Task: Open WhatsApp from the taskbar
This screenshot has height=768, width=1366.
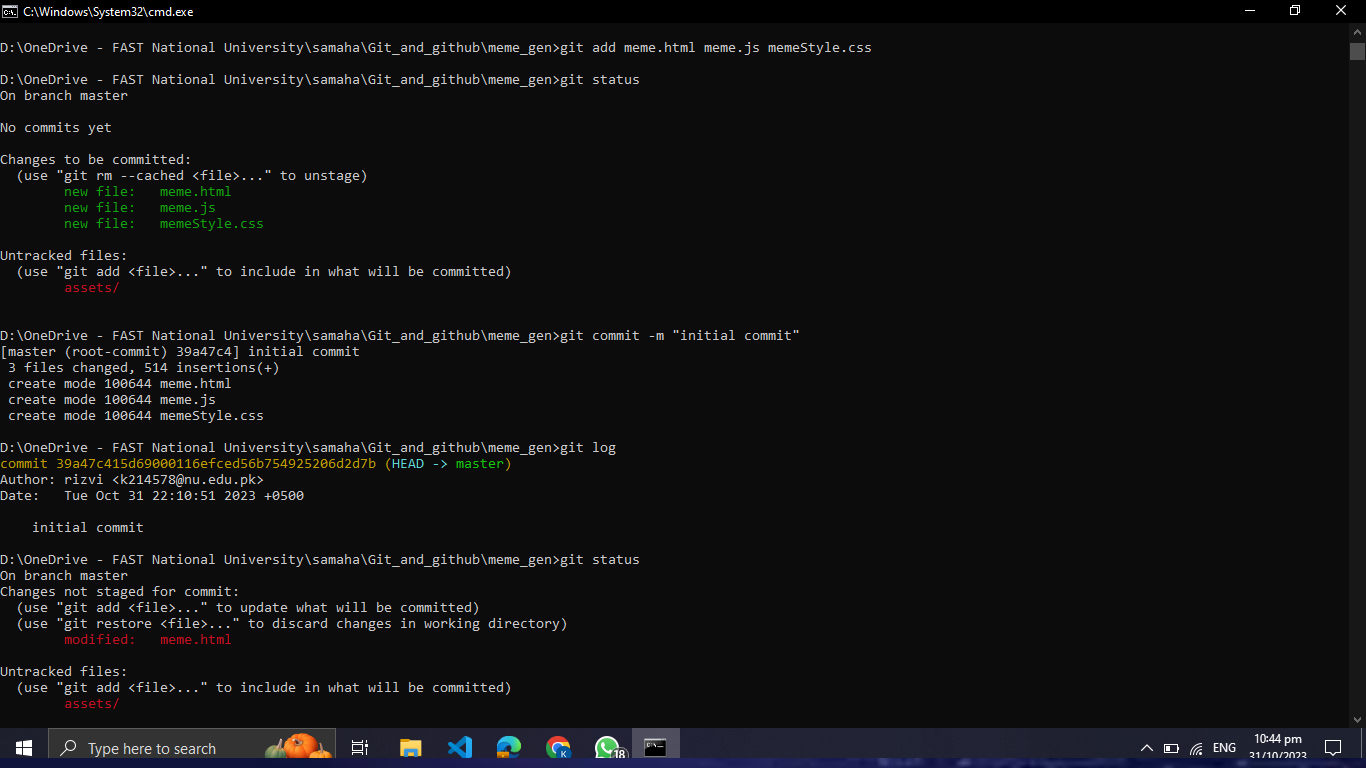Action: [607, 747]
